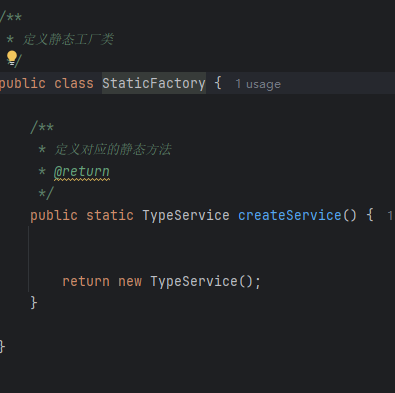Image resolution: width=395 pixels, height=393 pixels.
Task: Click the "return" keyword in method body
Action: coord(86,281)
